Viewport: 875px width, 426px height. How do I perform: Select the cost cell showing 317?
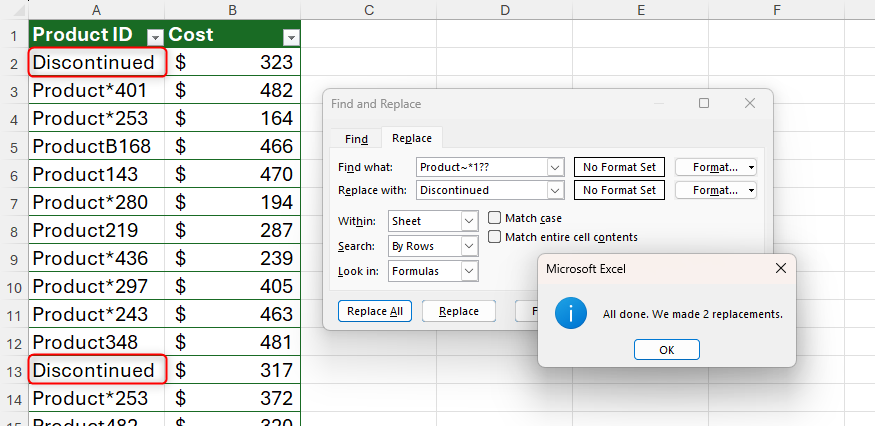click(x=233, y=370)
